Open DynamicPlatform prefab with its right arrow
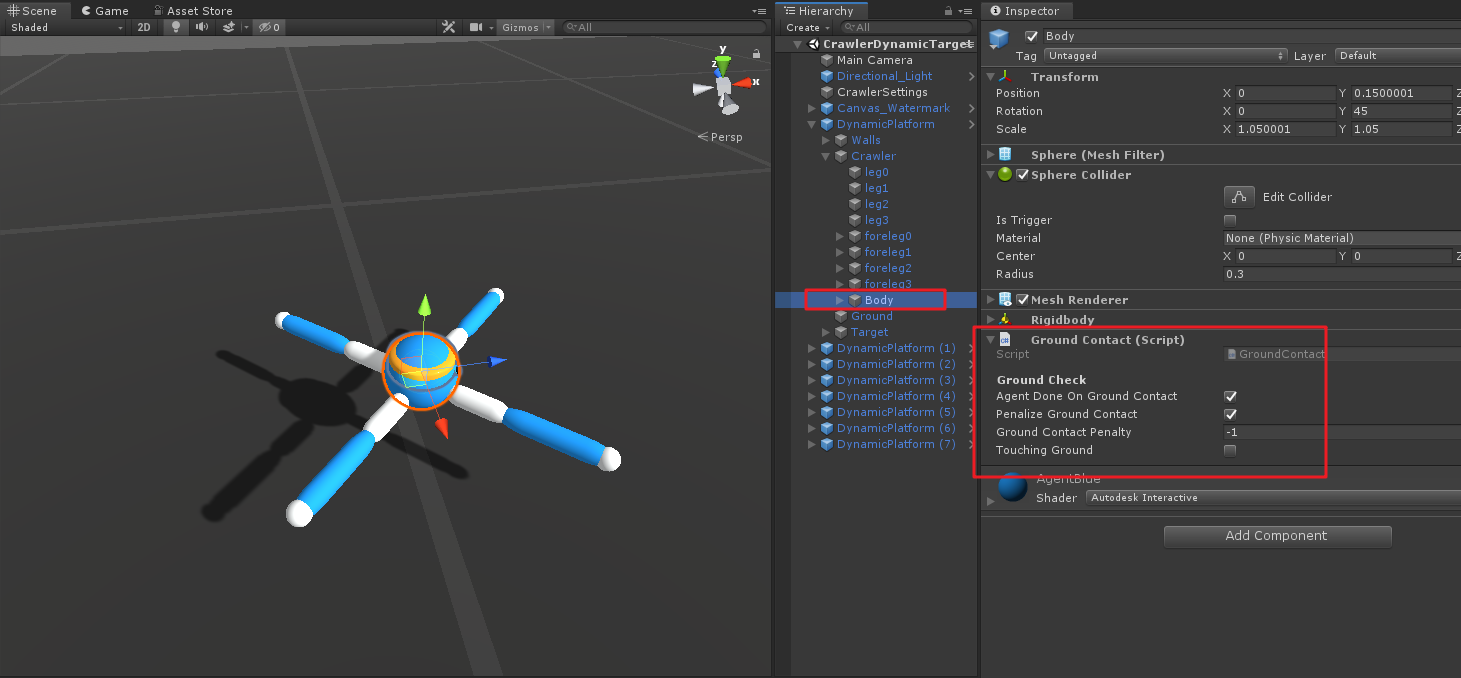The image size is (1461, 678). coord(971,124)
